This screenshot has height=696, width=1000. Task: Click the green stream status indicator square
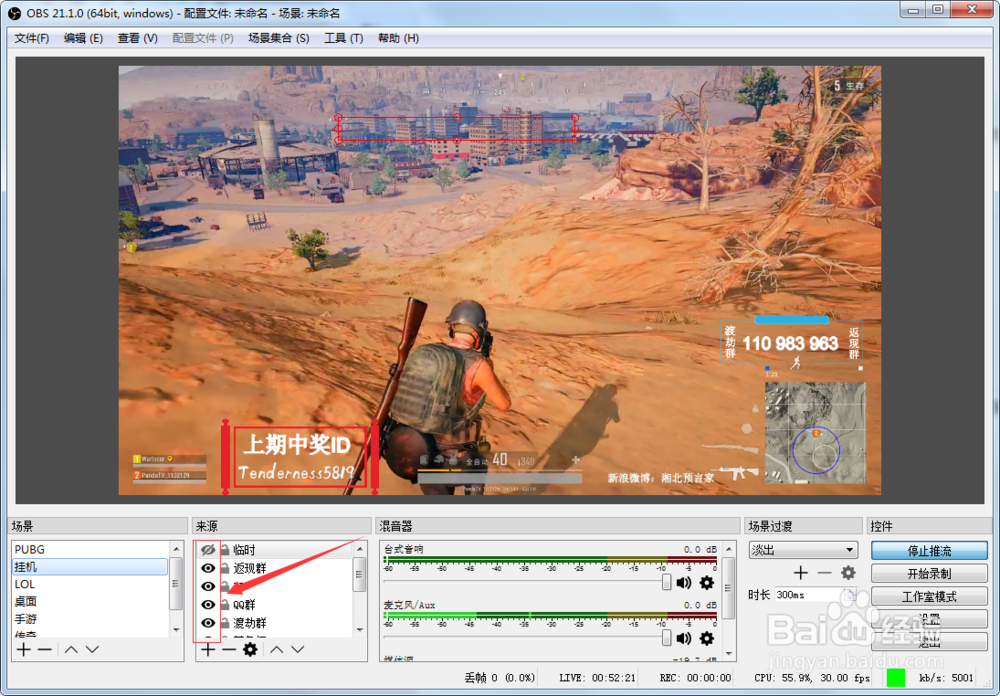click(895, 677)
